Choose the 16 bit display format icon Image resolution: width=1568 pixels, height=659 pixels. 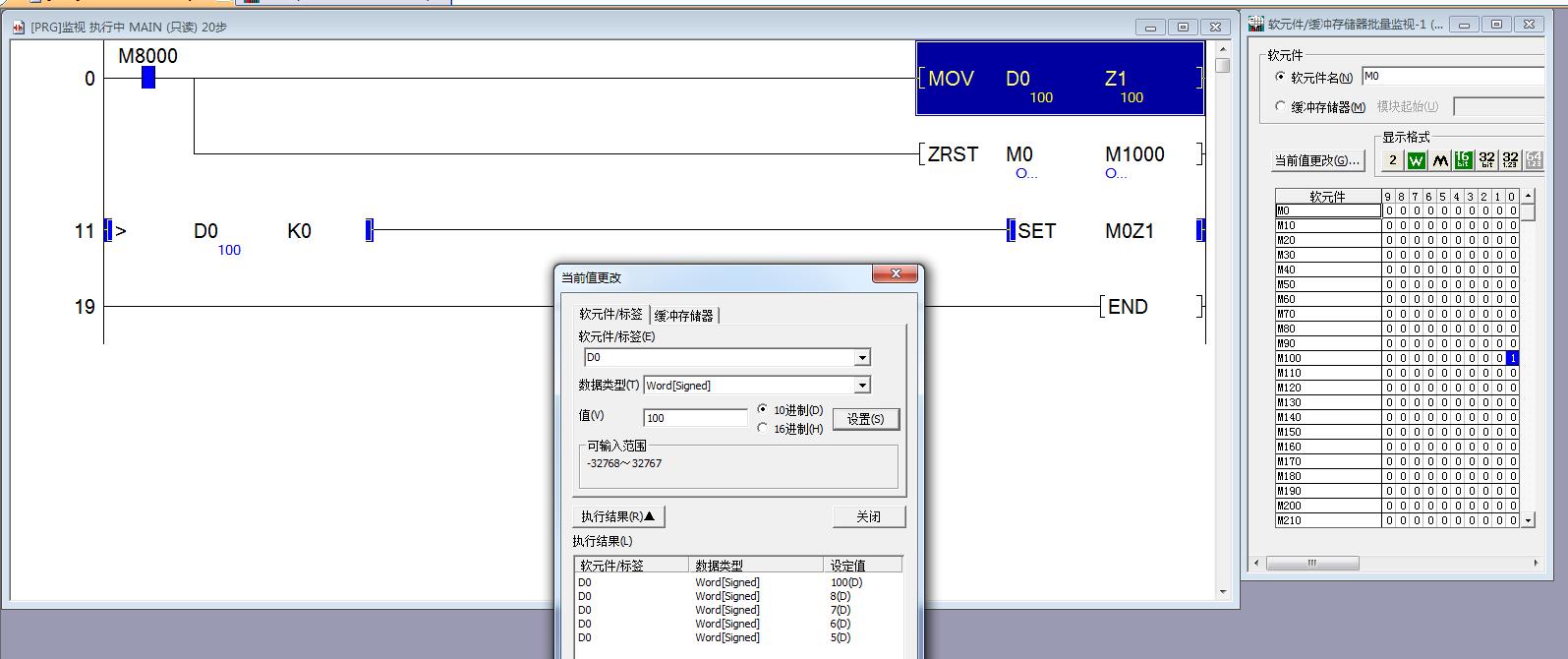coord(1463,160)
